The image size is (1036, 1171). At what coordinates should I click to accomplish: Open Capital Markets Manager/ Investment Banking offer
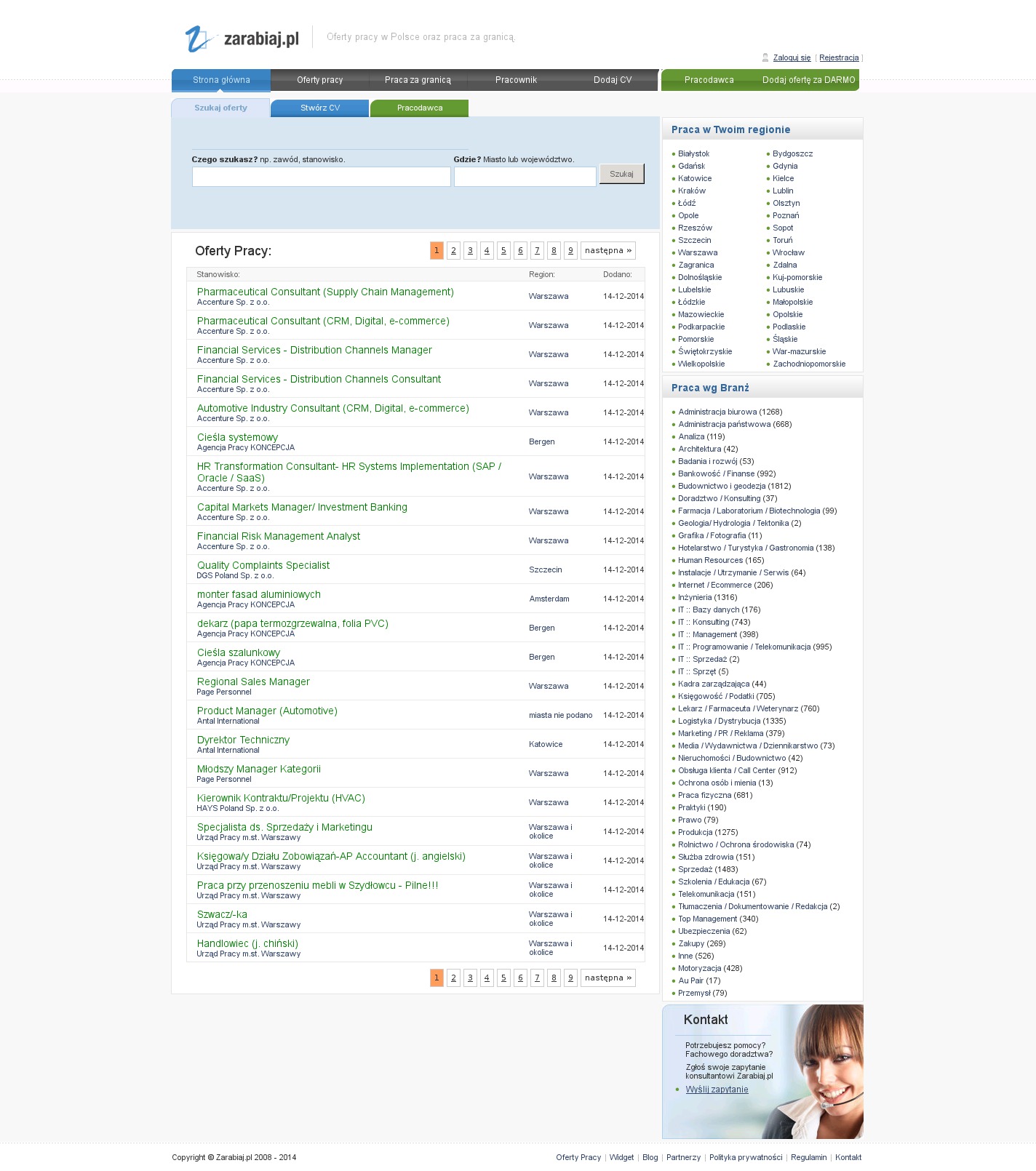tap(302, 507)
